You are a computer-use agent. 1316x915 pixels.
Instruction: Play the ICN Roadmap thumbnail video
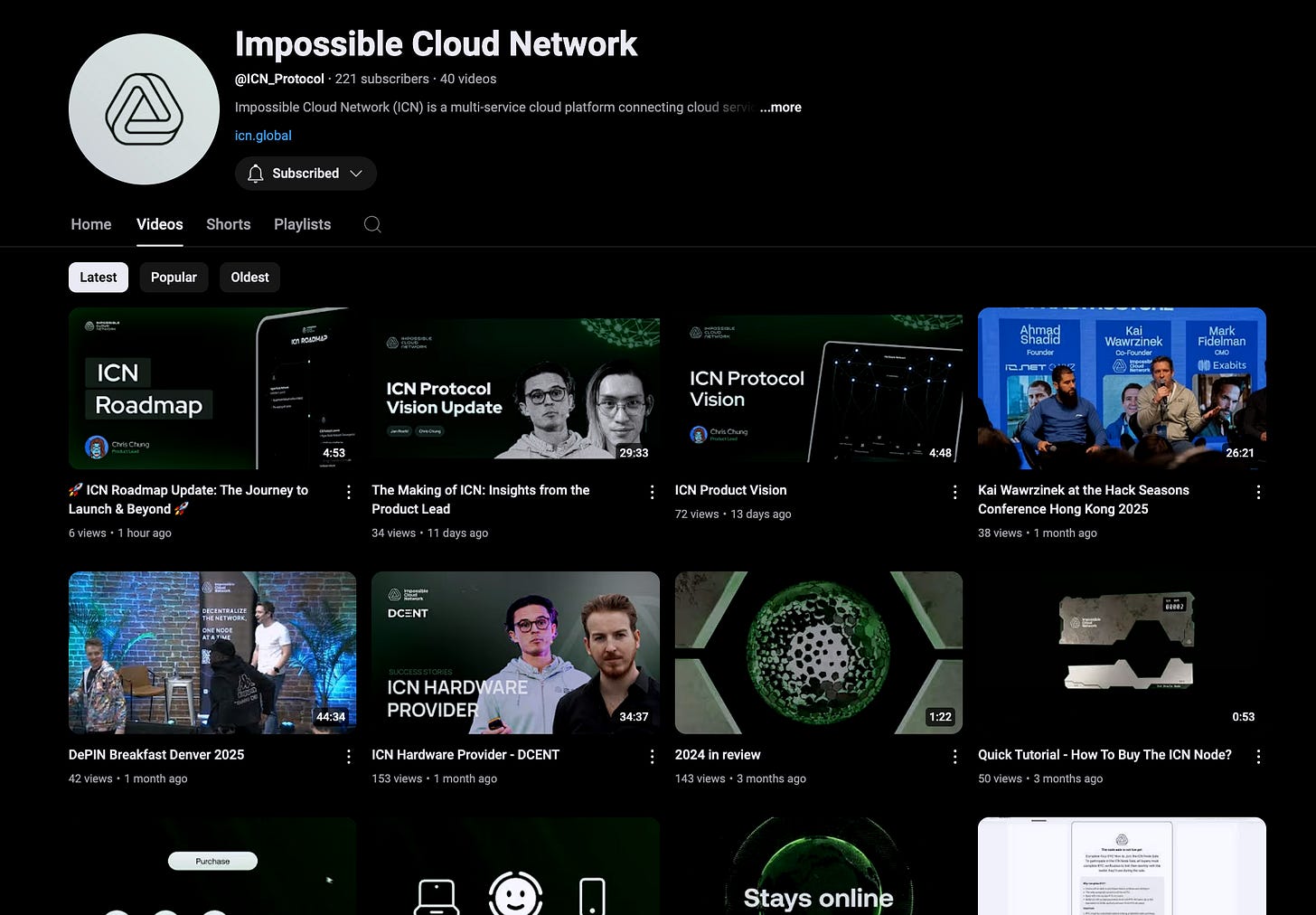click(x=212, y=388)
